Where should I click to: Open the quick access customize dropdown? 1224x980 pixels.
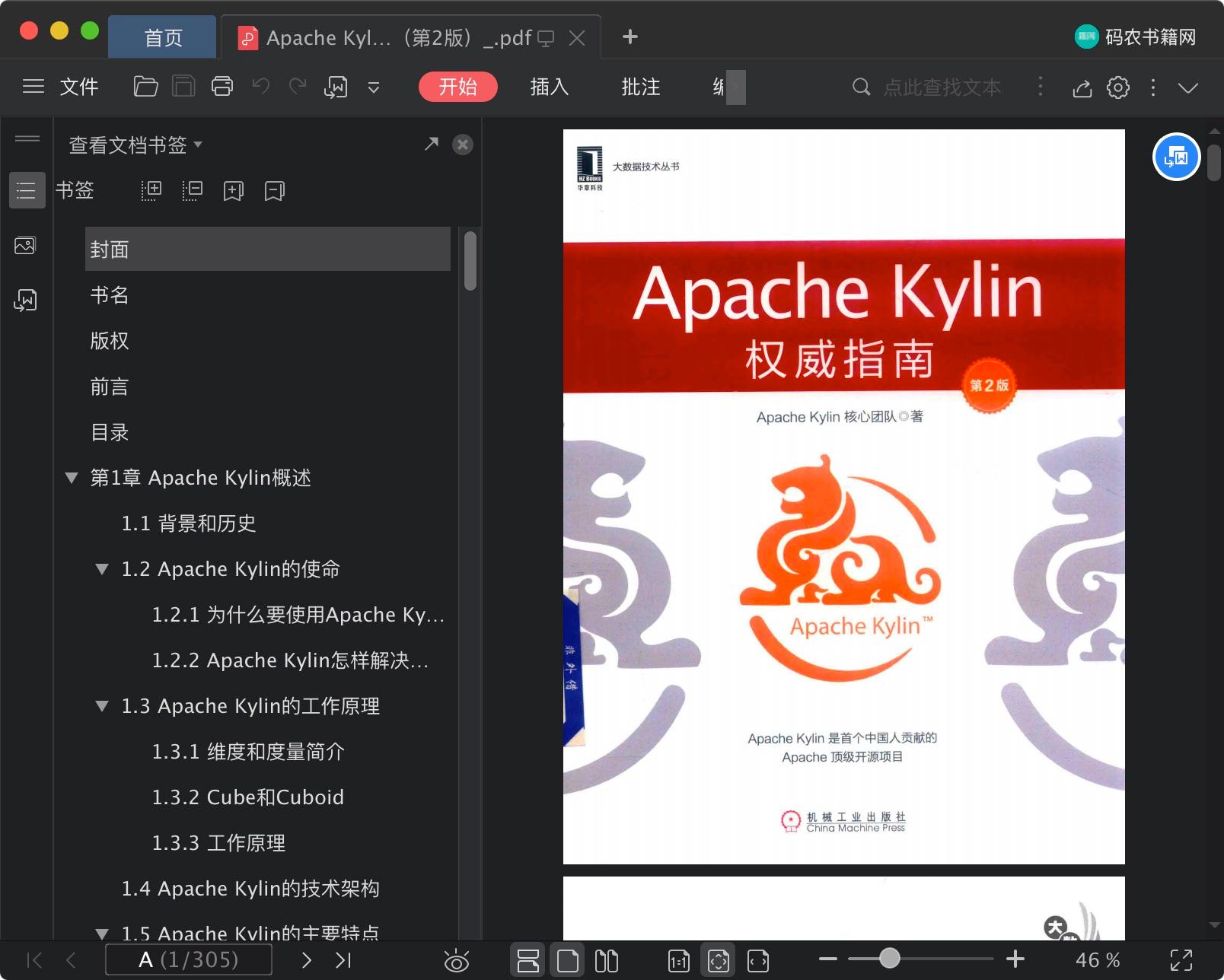pyautogui.click(x=374, y=87)
